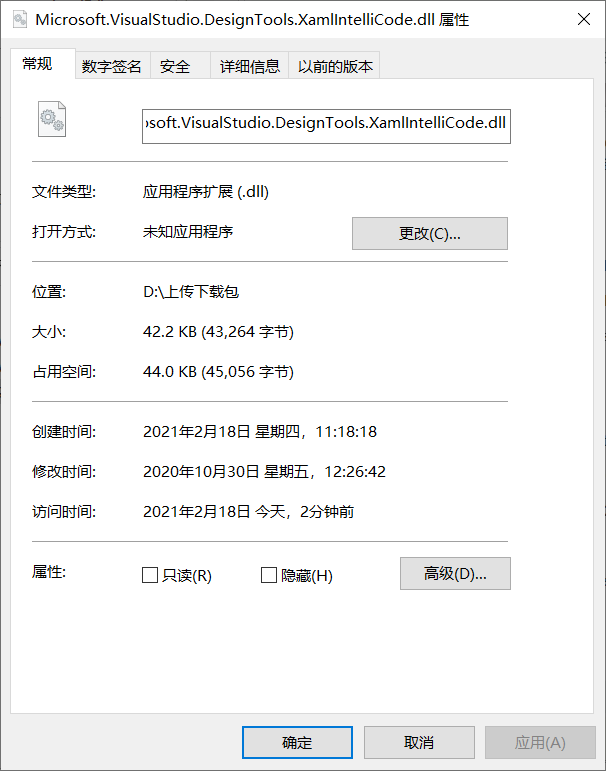Click the 占用空间: label
The width and height of the screenshot is (606, 771).
click(64, 372)
